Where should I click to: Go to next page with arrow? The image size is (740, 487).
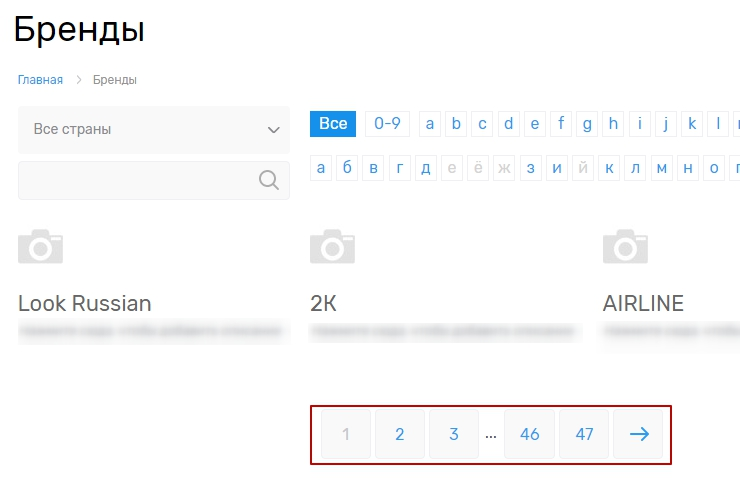tap(638, 434)
